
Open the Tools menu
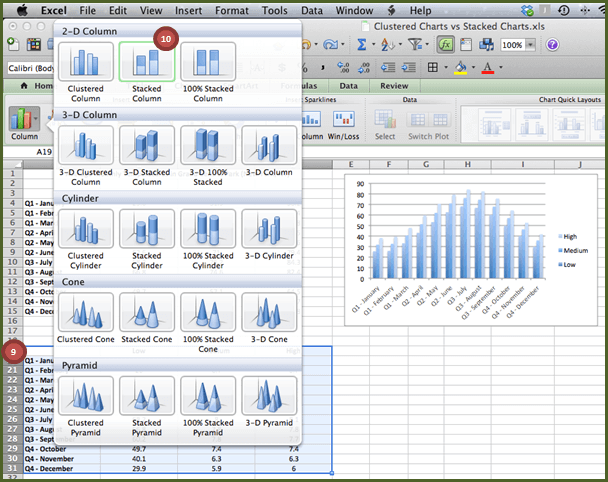pyautogui.click(x=275, y=10)
